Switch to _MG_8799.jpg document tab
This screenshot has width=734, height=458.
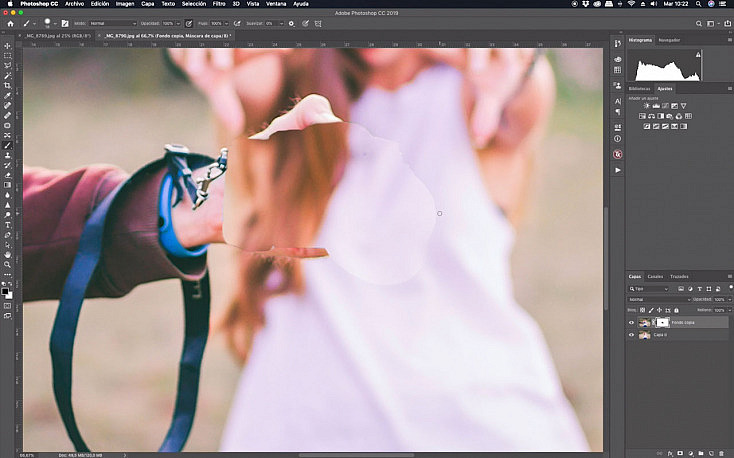point(58,36)
